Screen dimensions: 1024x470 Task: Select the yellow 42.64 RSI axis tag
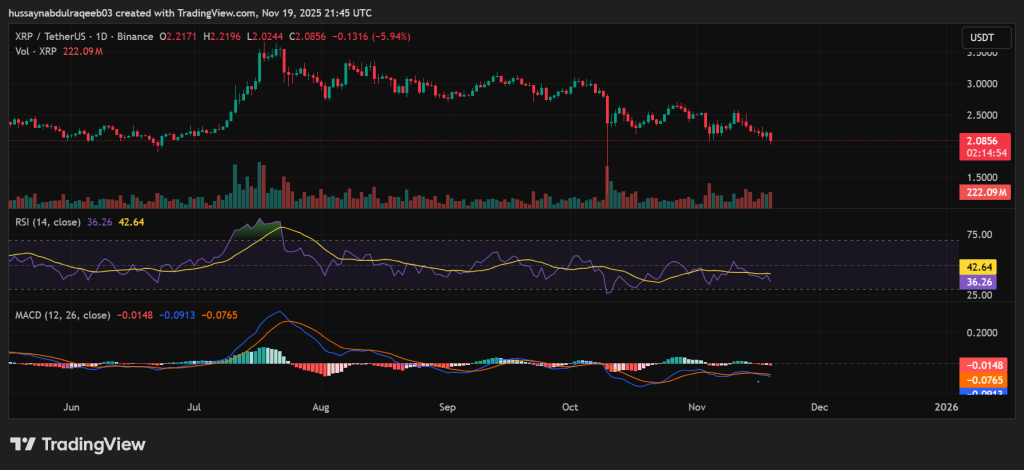980,268
